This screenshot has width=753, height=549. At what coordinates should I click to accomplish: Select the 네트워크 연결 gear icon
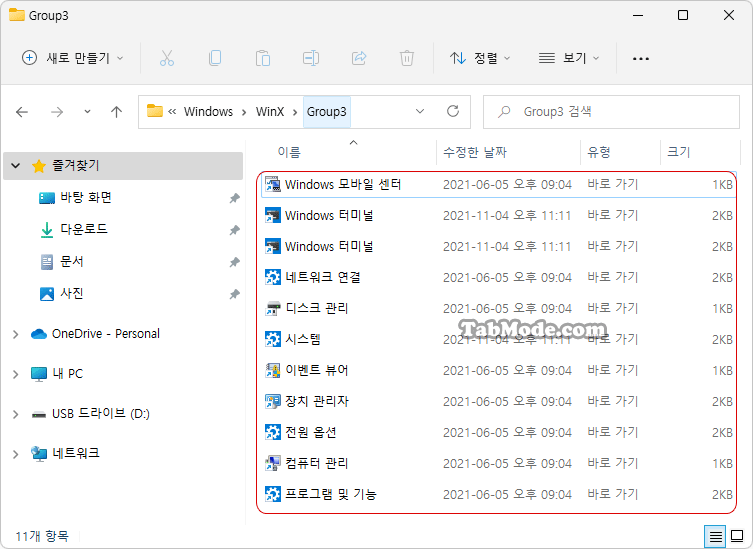tap(273, 277)
